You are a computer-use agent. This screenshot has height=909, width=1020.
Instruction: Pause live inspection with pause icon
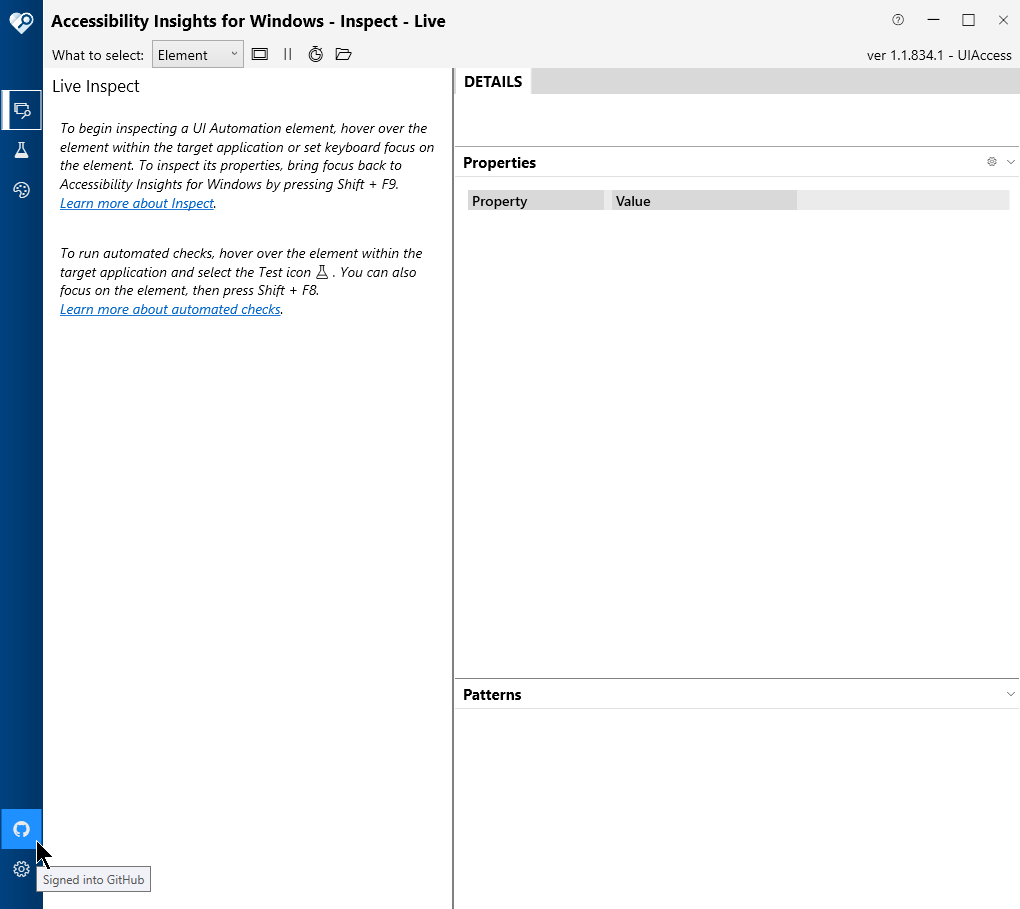[x=288, y=54]
